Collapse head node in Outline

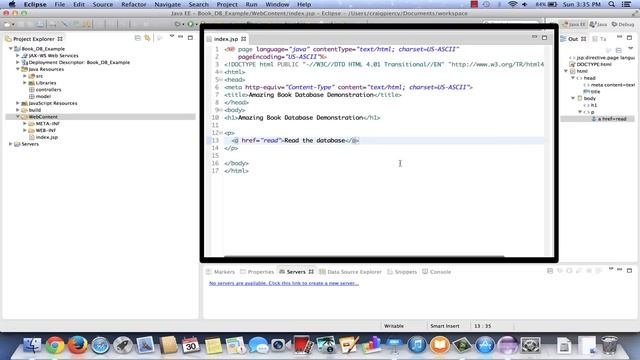click(x=573, y=78)
